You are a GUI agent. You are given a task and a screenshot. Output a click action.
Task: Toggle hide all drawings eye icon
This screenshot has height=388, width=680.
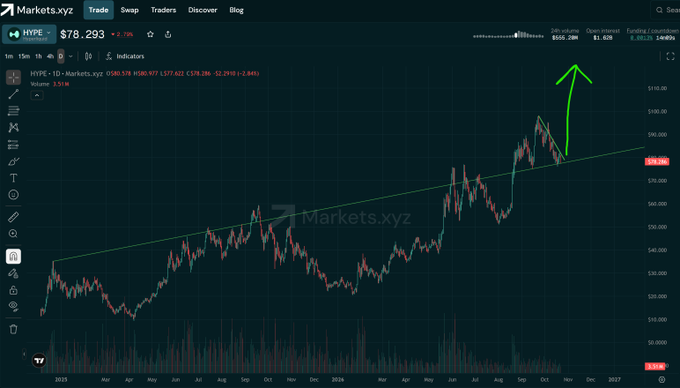pyautogui.click(x=13, y=306)
